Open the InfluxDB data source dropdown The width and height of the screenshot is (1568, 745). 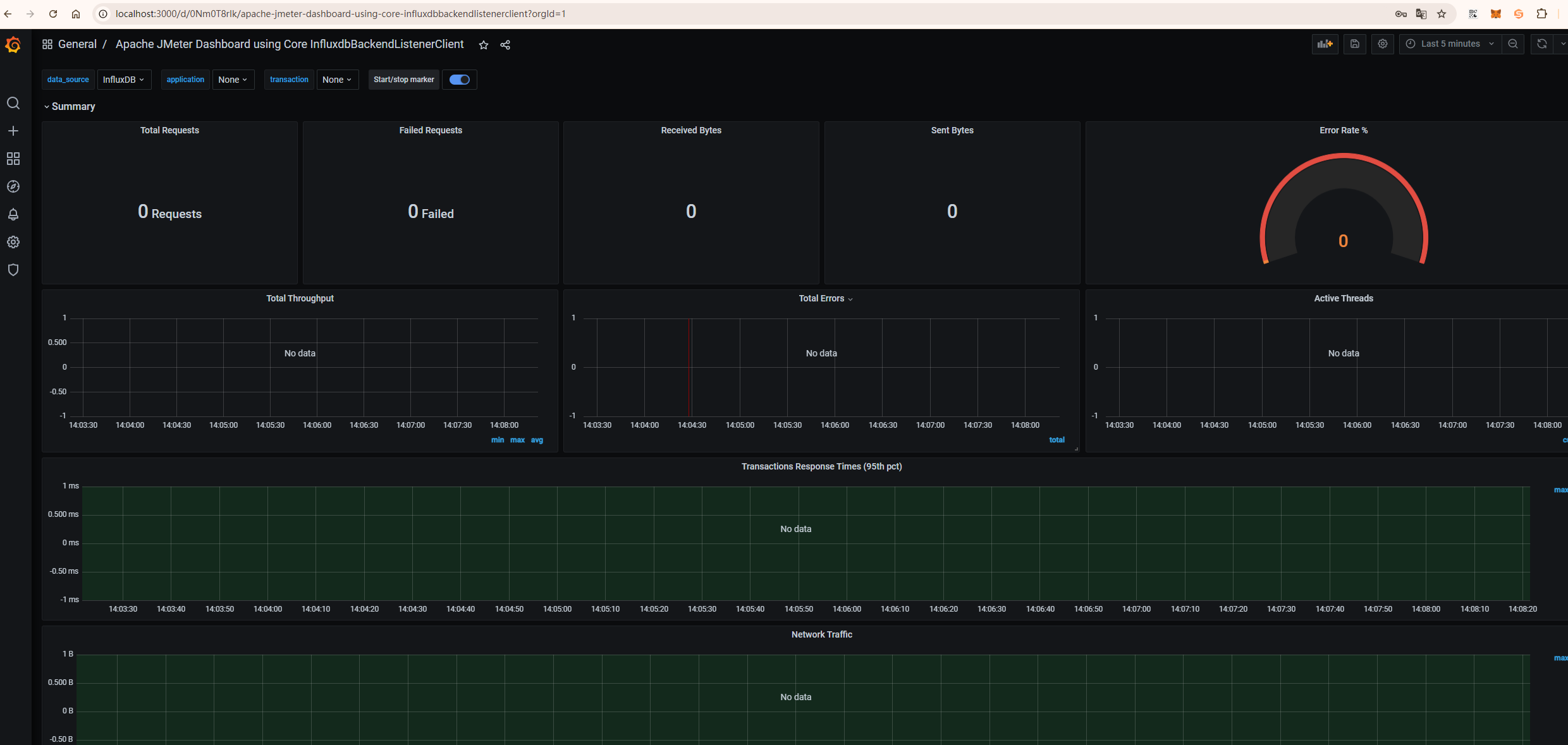pyautogui.click(x=124, y=80)
